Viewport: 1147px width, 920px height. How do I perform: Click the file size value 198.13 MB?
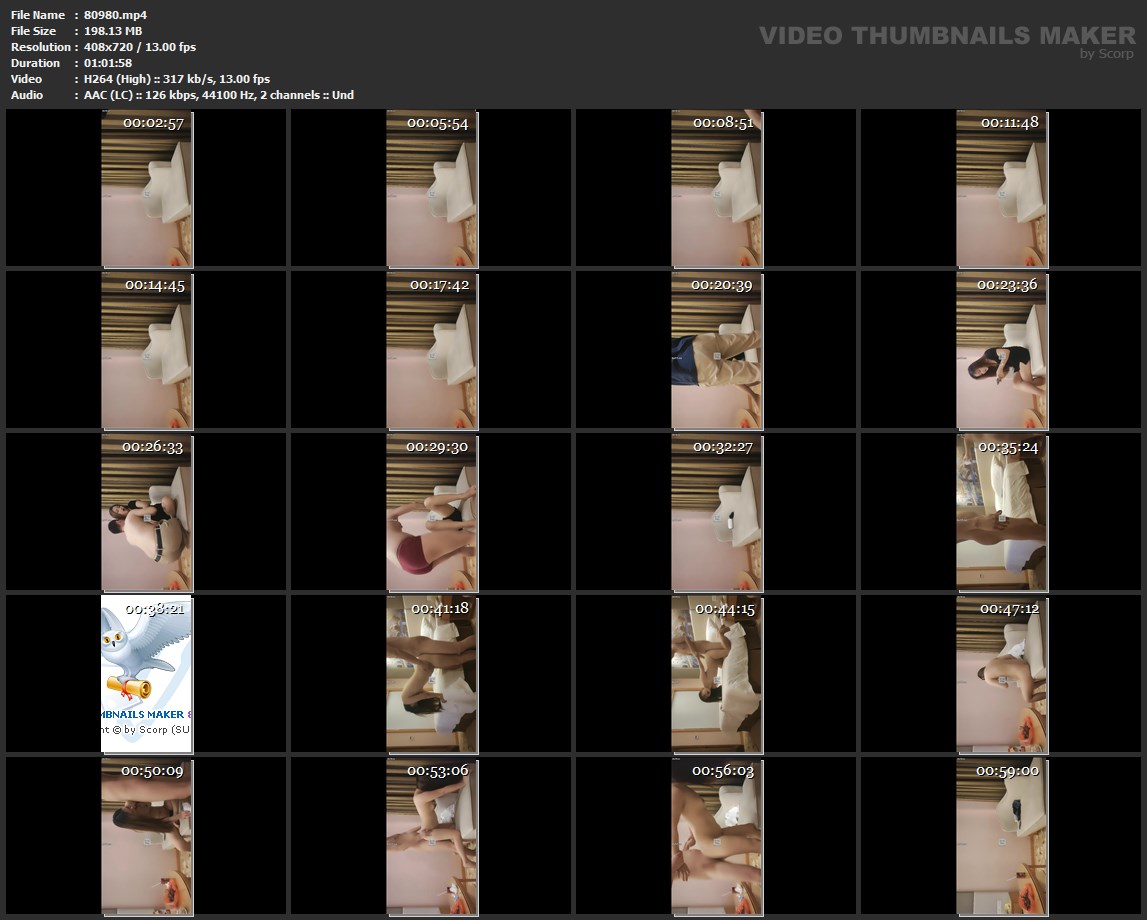pyautogui.click(x=113, y=31)
